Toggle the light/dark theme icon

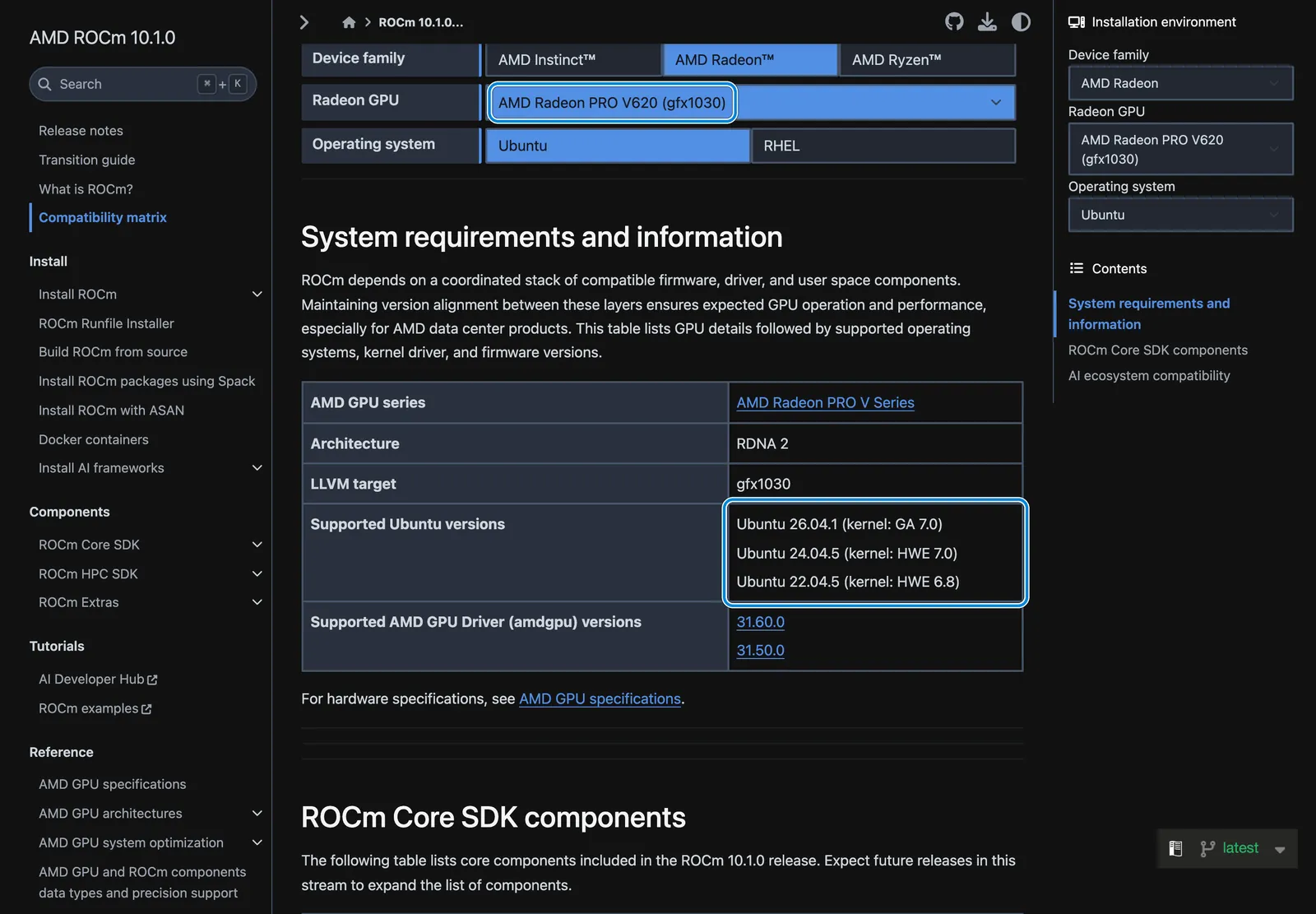click(1021, 22)
